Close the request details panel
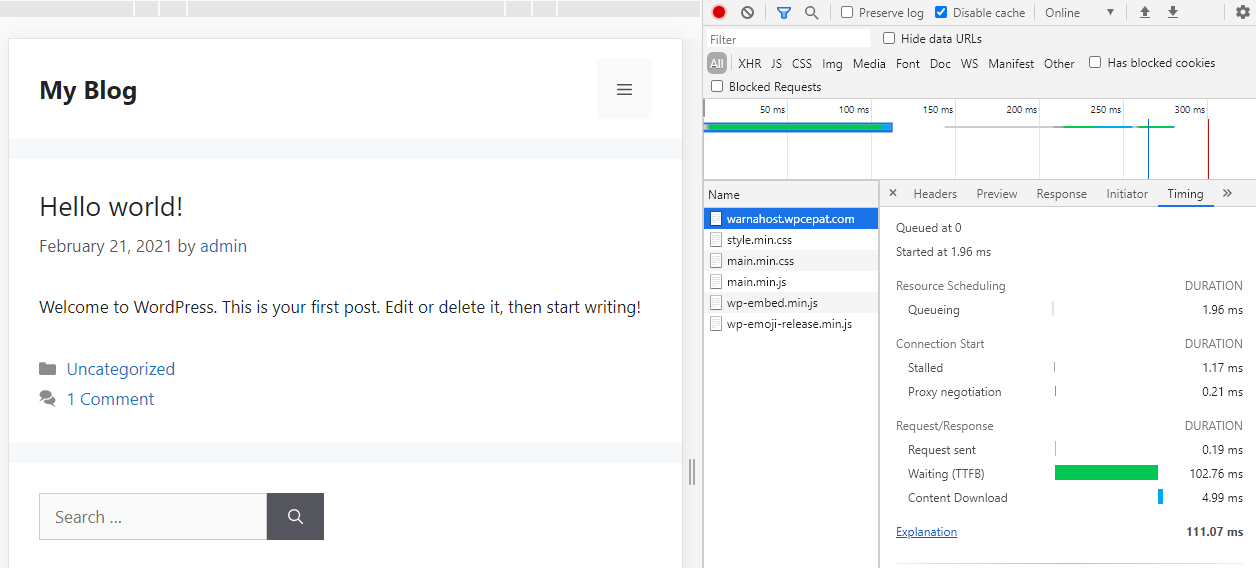 (893, 193)
